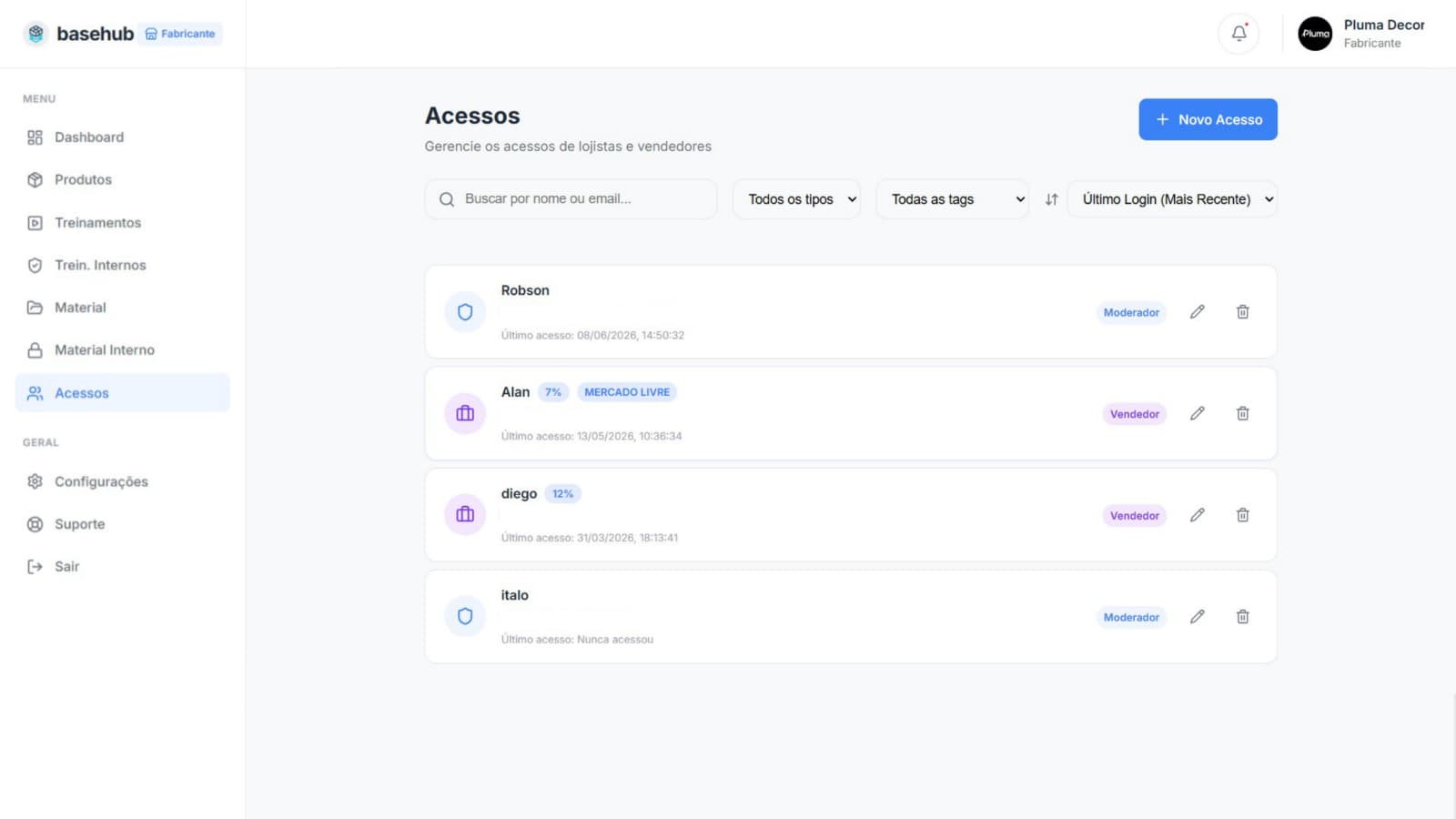Click the Material Interno lock icon

tap(35, 350)
